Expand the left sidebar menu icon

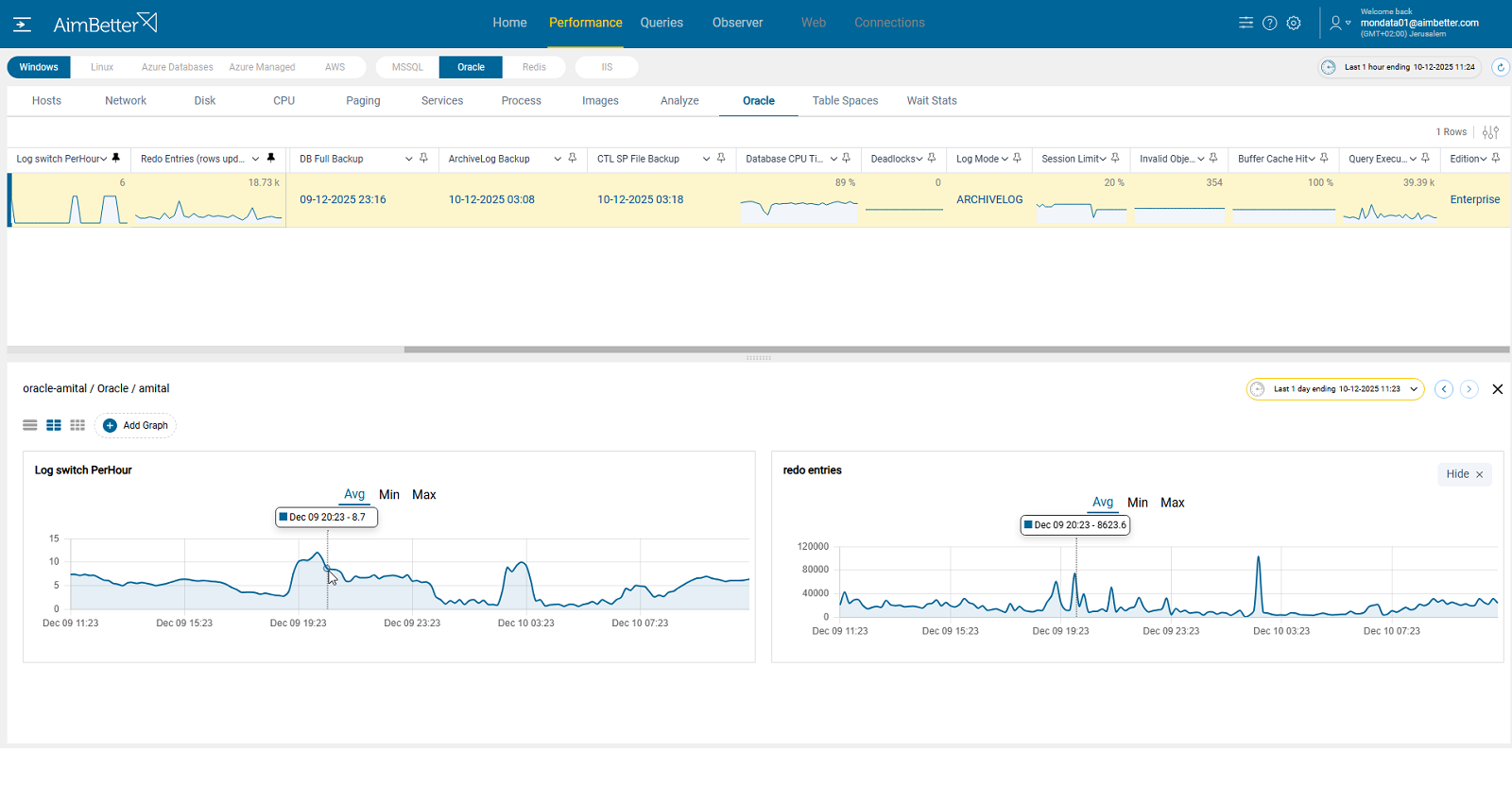[x=22, y=24]
